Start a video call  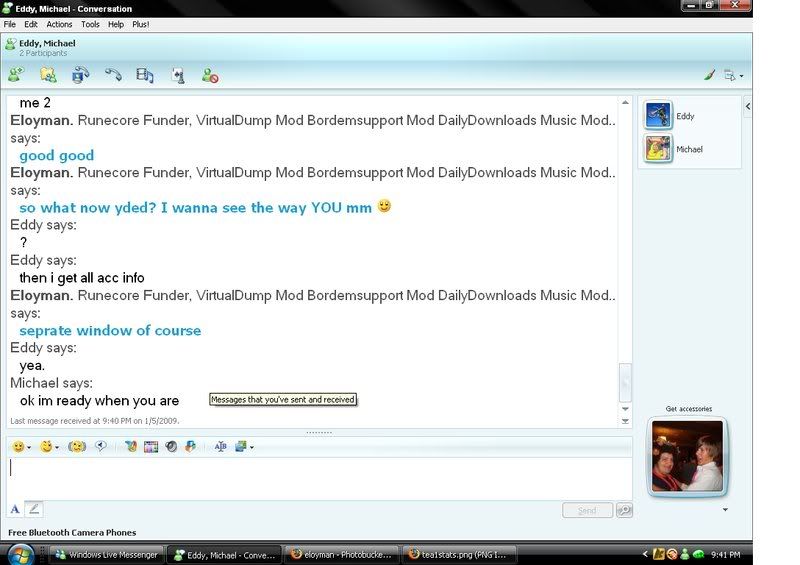point(81,75)
